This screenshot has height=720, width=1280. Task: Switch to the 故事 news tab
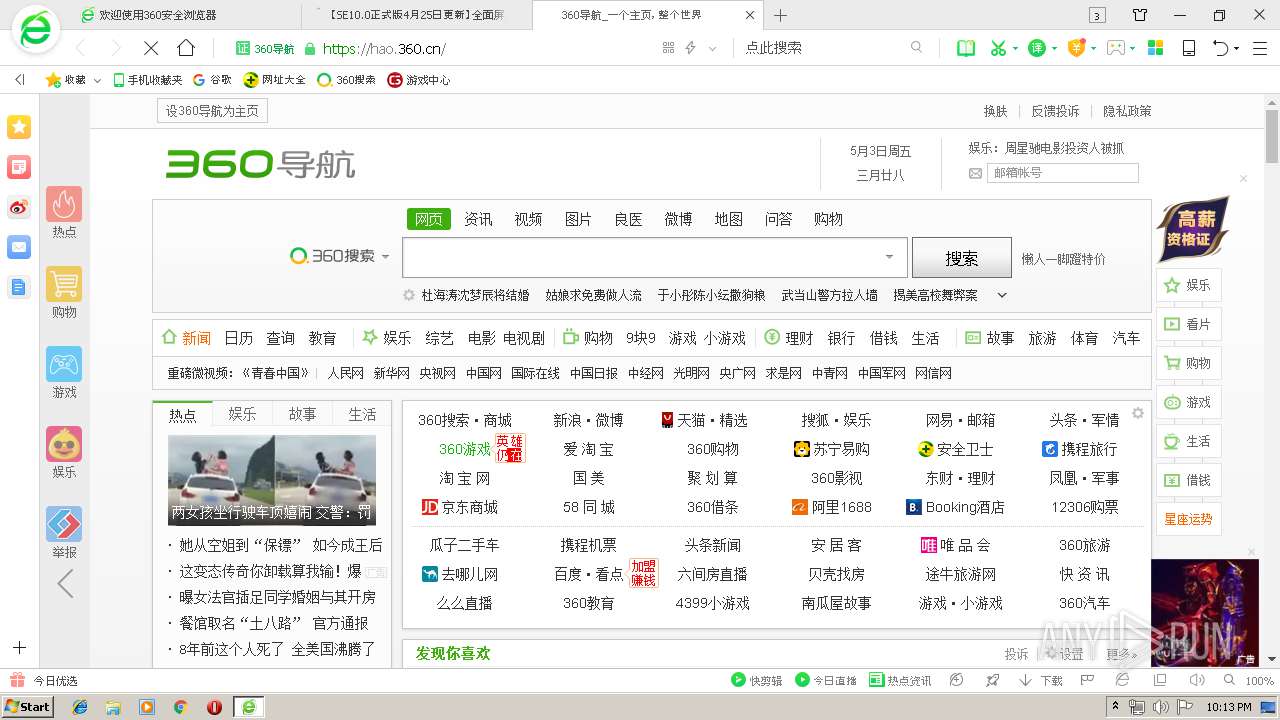302,414
